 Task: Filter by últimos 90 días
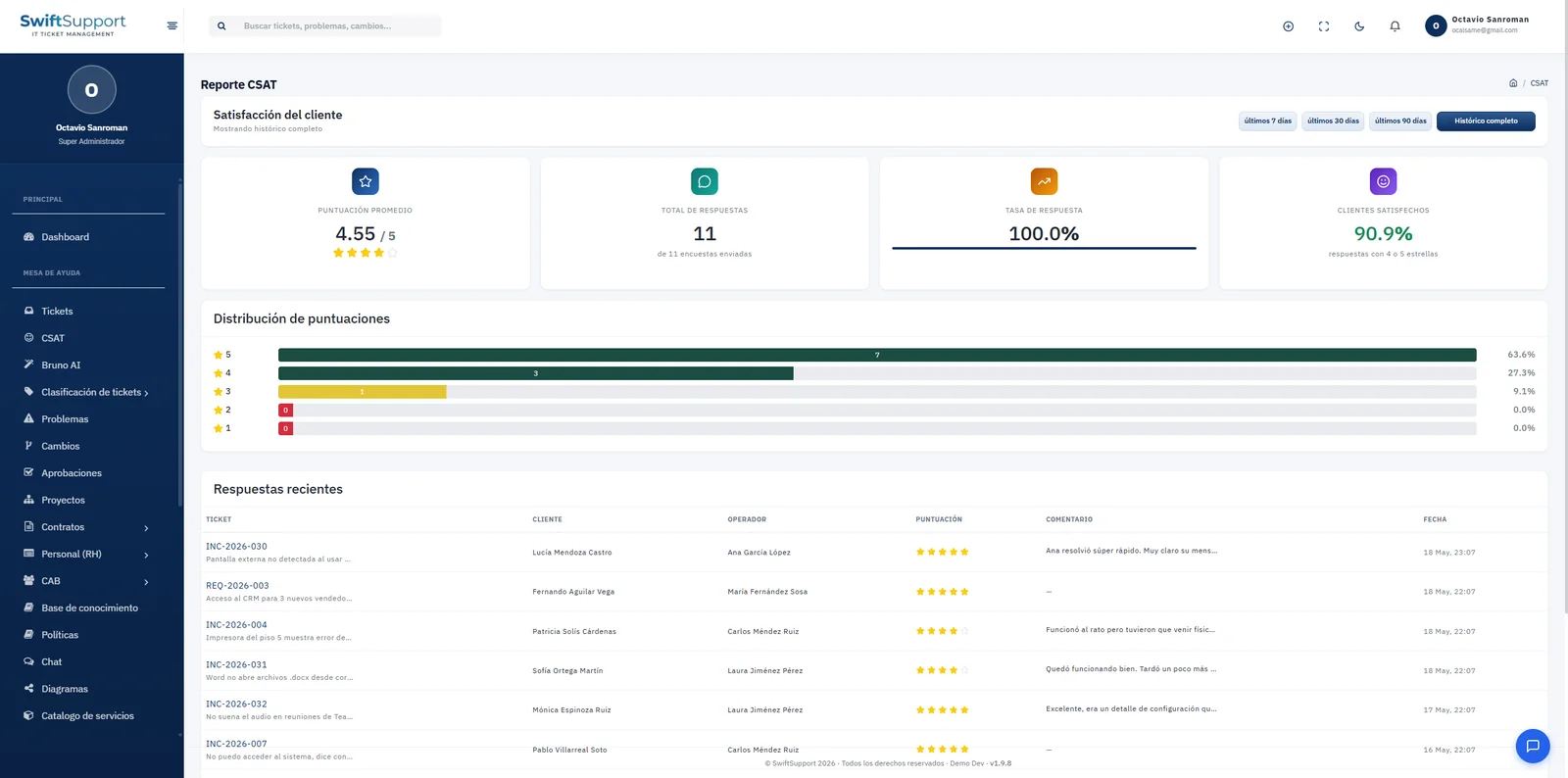[x=1400, y=122]
